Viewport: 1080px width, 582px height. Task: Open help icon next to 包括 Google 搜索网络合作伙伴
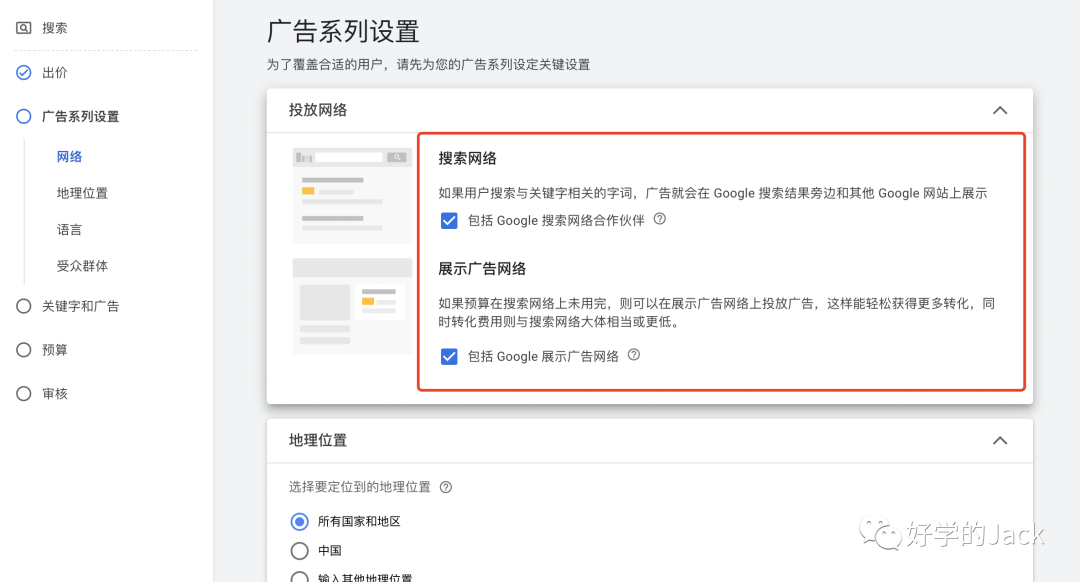point(660,219)
